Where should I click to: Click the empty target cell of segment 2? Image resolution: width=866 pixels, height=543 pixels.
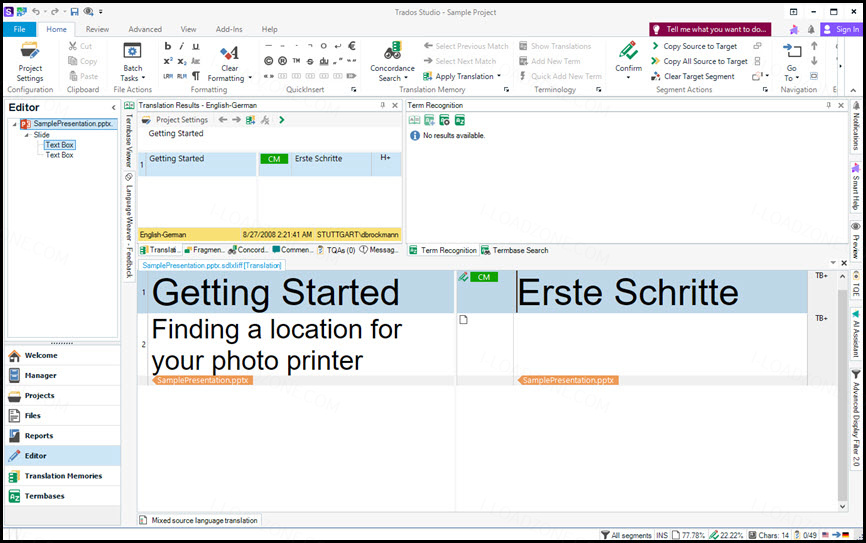tap(660, 345)
